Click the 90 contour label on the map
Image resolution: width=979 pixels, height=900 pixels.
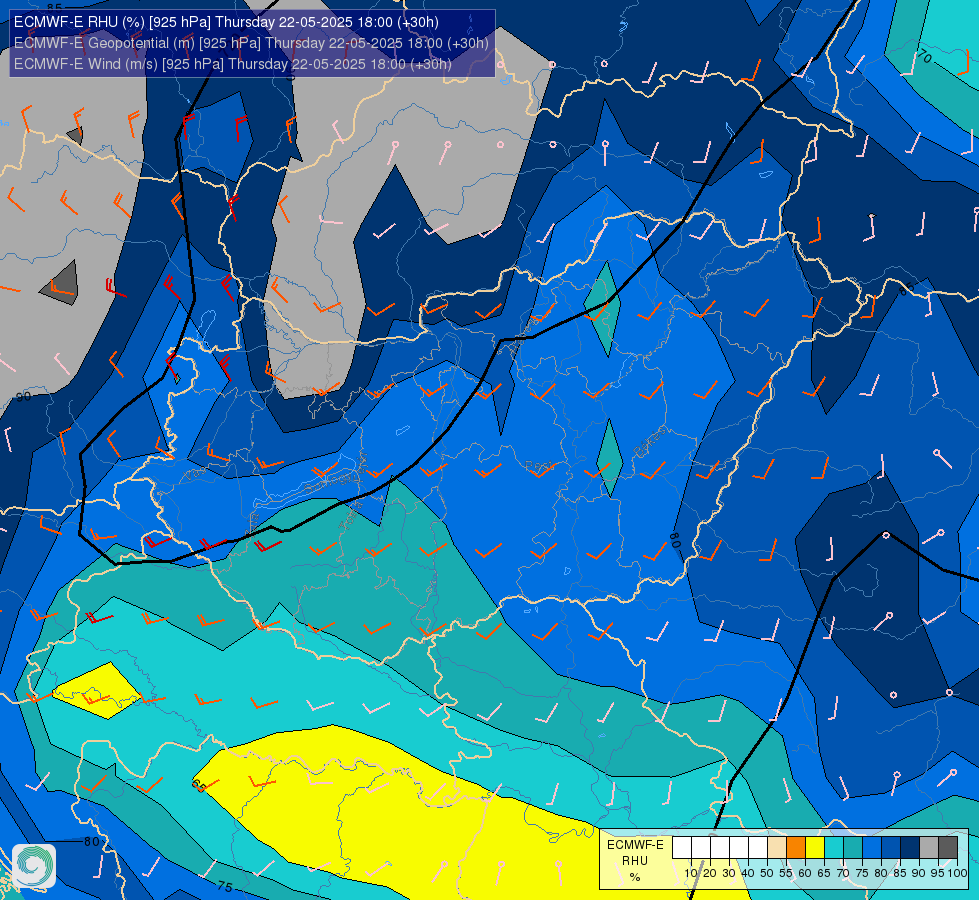click(24, 397)
